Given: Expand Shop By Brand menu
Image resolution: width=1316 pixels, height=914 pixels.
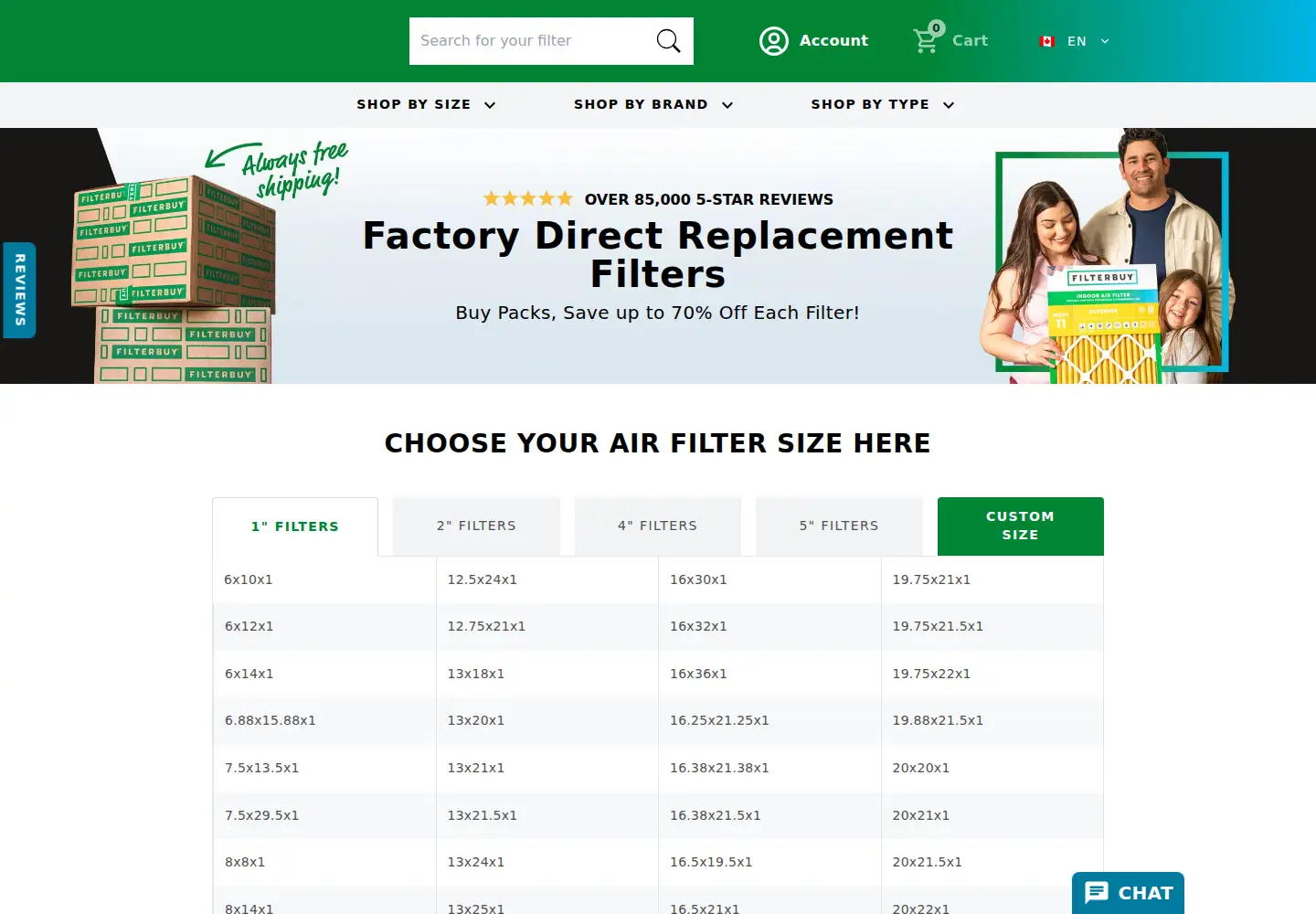Looking at the screenshot, I should pyautogui.click(x=653, y=104).
